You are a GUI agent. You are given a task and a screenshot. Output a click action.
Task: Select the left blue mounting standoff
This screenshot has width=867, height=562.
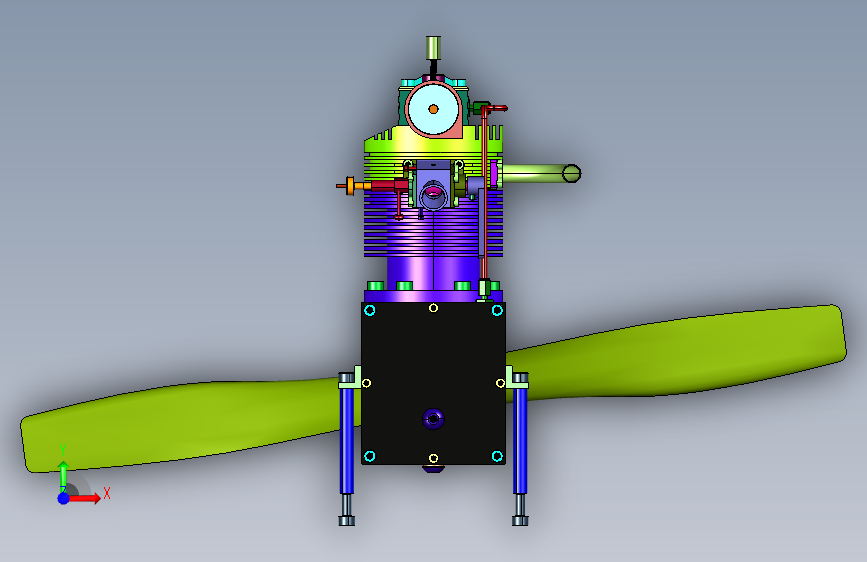[x=347, y=441]
